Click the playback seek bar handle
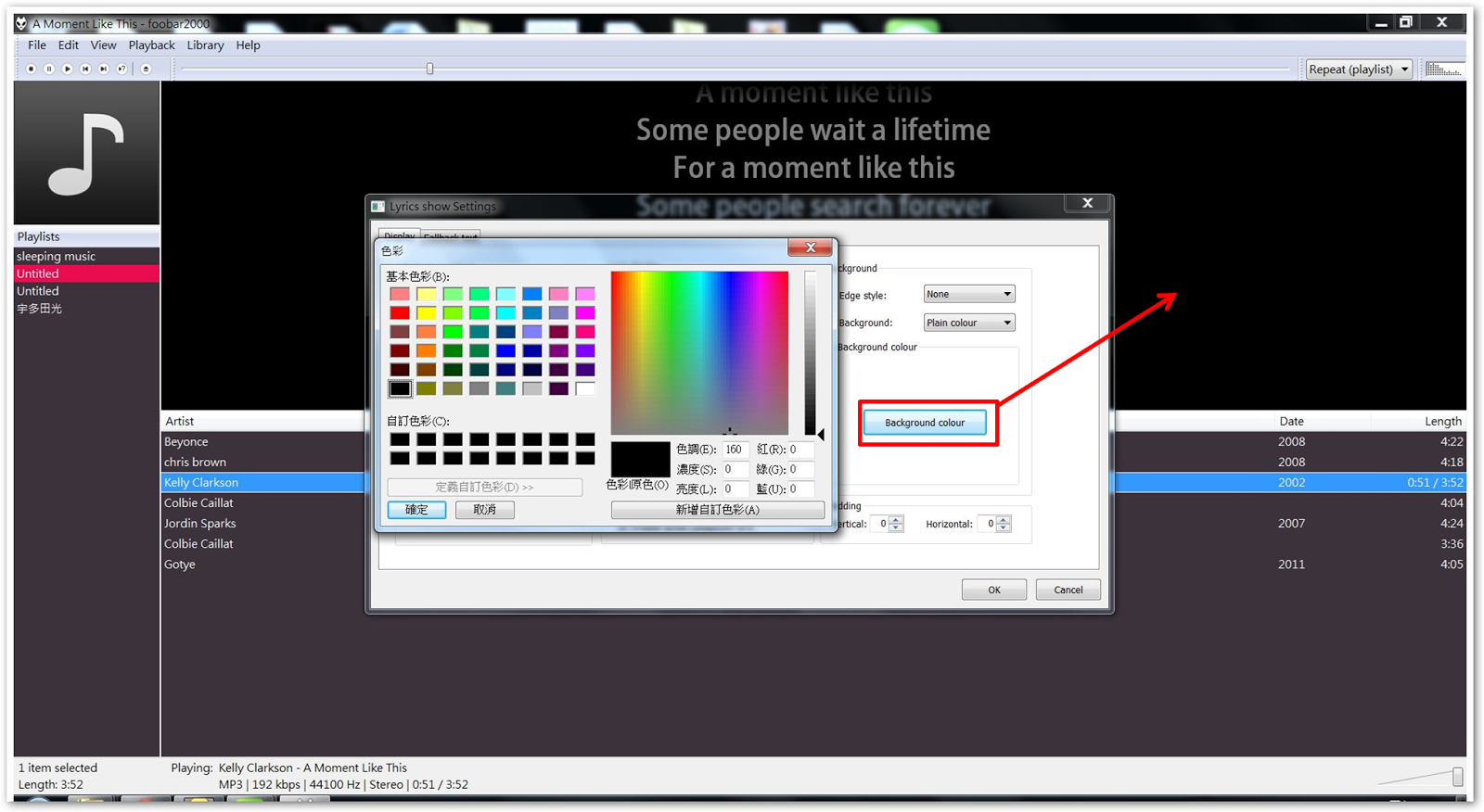Screen dimensions: 1484x812 (x=429, y=69)
